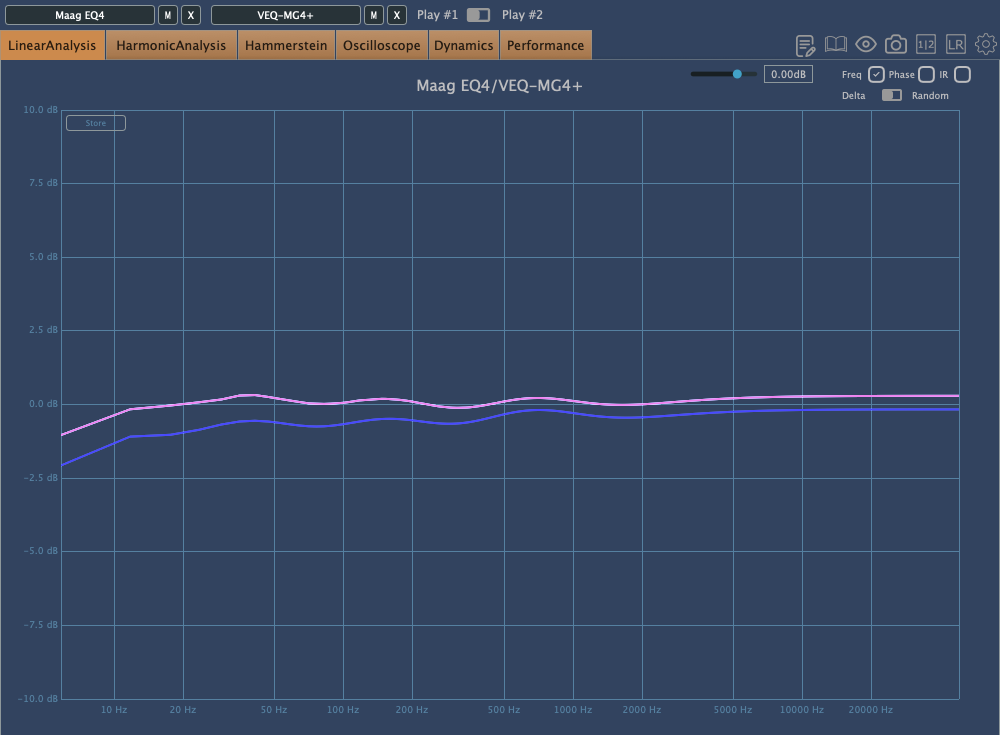Screen dimensions: 1000x735
Task: Toggle the Delta / Random switch
Action: (x=892, y=95)
